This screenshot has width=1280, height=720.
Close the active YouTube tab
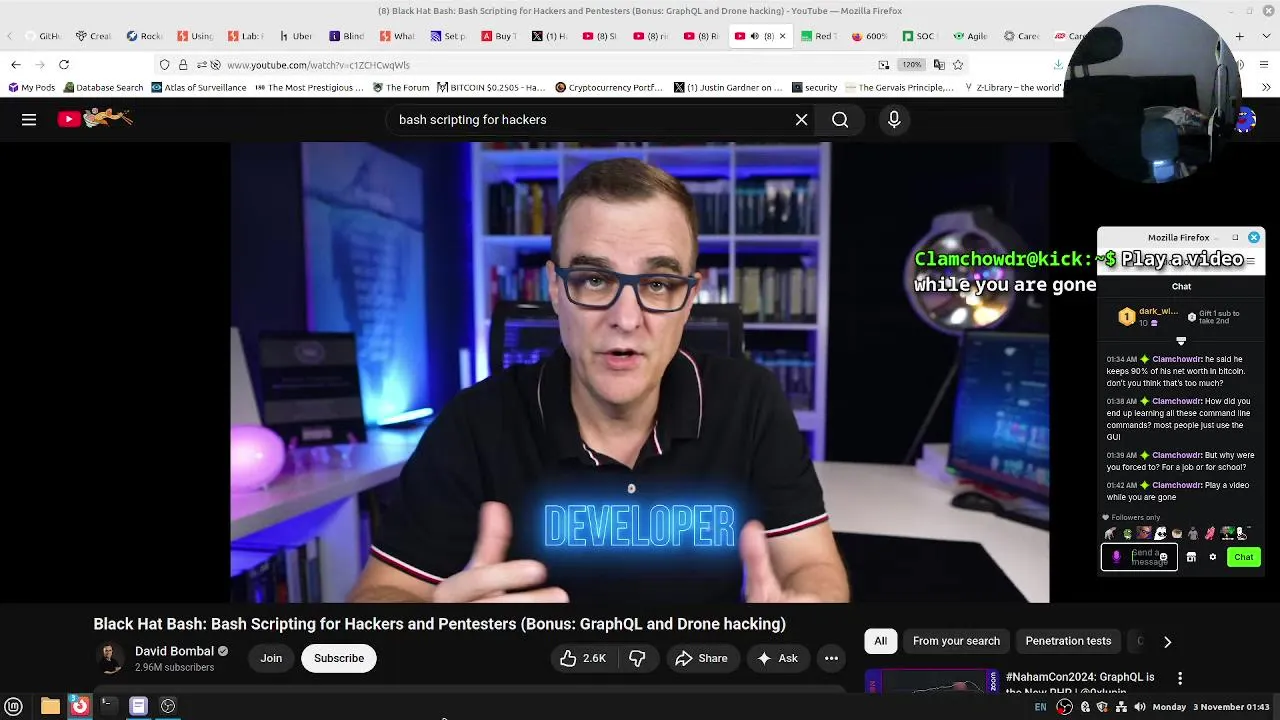click(782, 36)
